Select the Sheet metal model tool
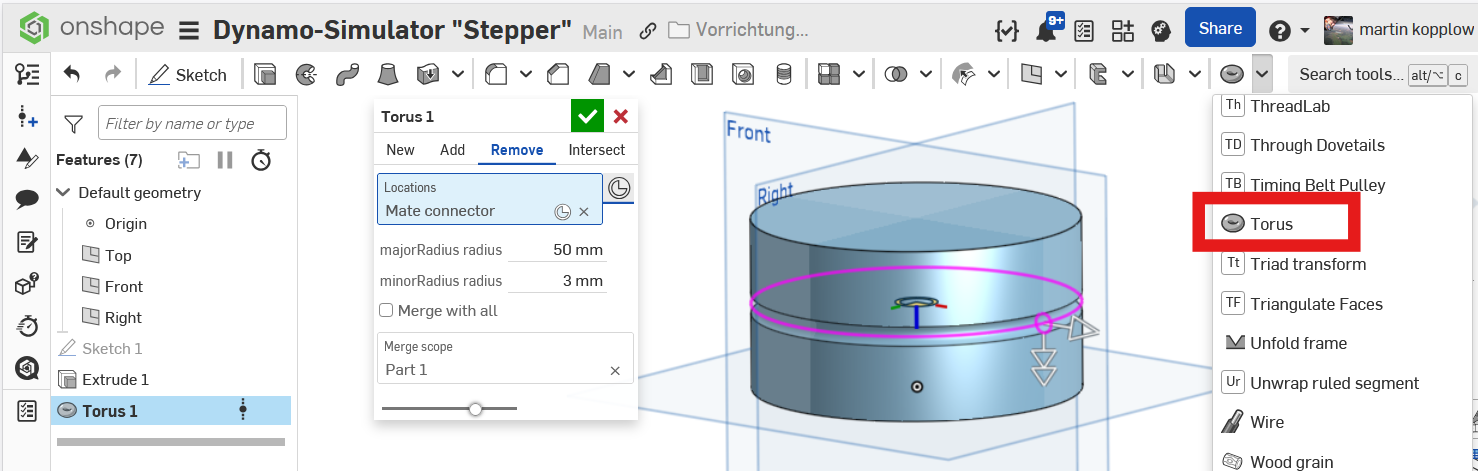1478x471 pixels. tap(1164, 74)
